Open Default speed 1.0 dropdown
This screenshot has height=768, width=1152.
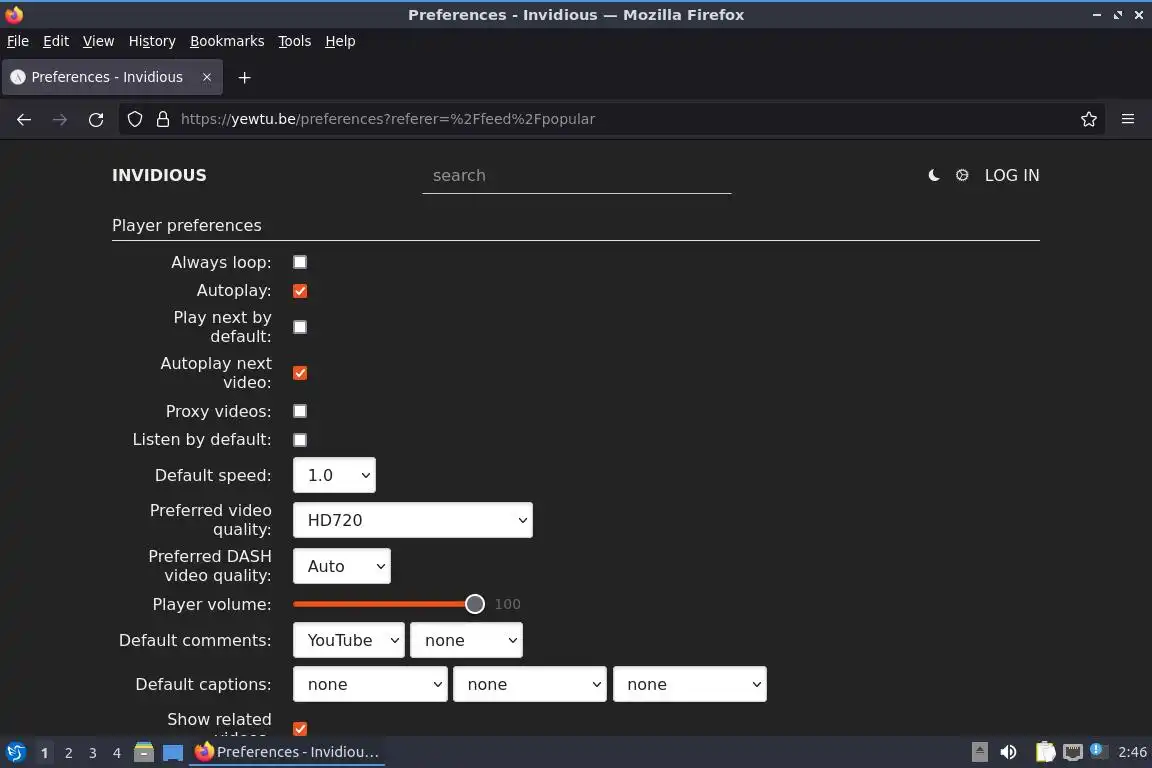point(334,475)
